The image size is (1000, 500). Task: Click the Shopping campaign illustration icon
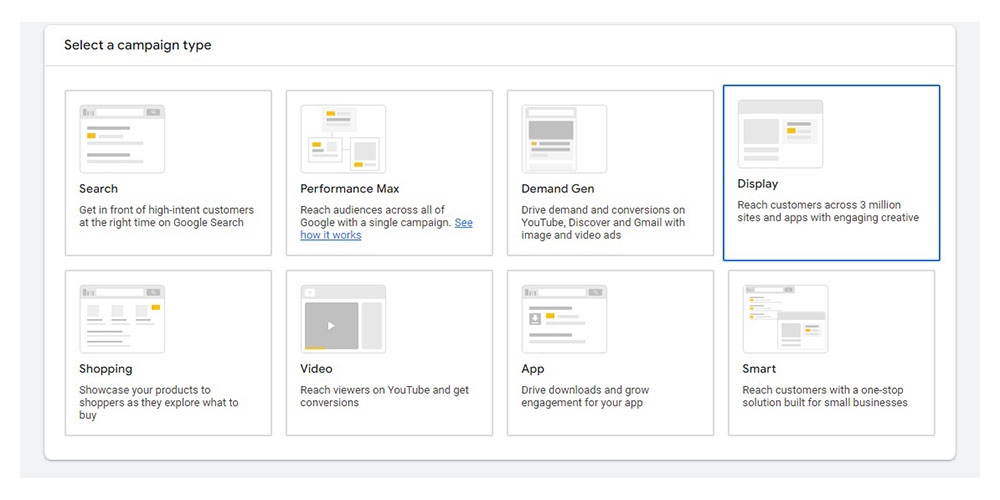click(x=122, y=319)
